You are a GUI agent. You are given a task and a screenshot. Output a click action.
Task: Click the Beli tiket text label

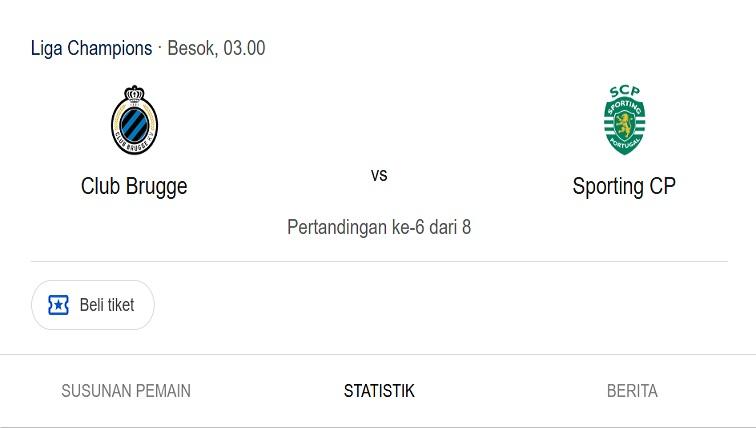pos(107,305)
